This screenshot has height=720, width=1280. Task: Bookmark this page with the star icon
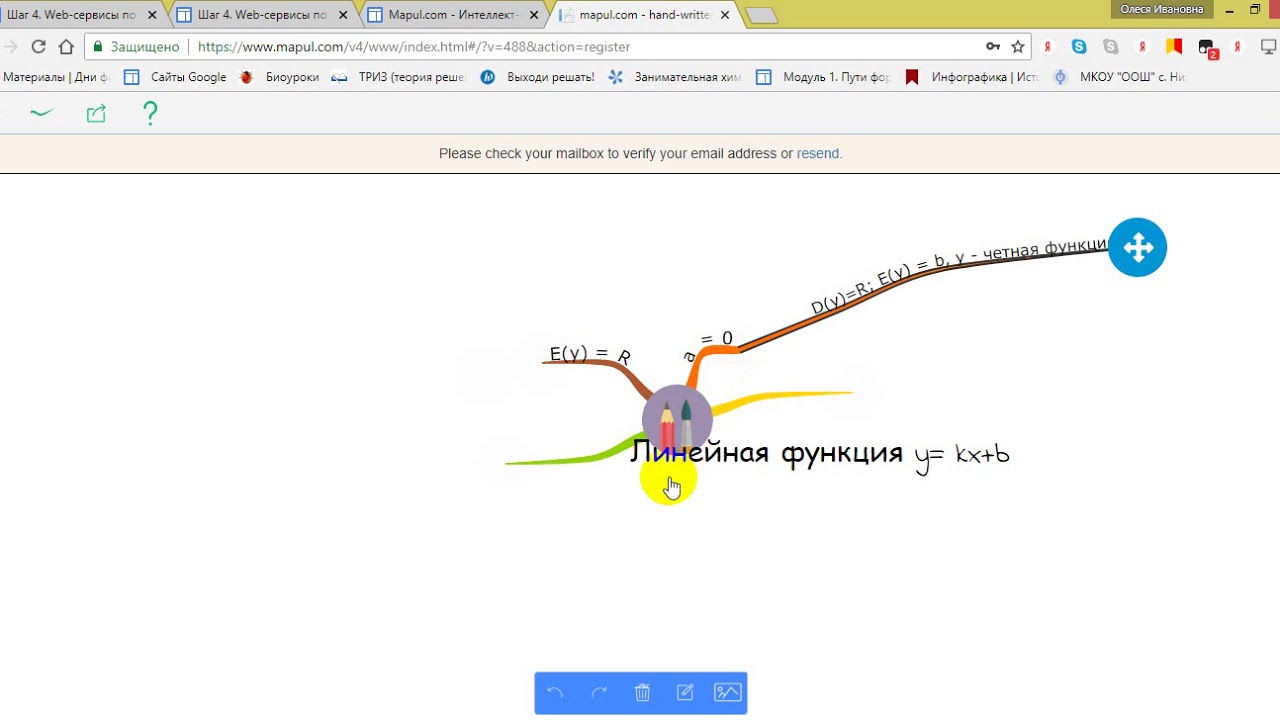1018,46
